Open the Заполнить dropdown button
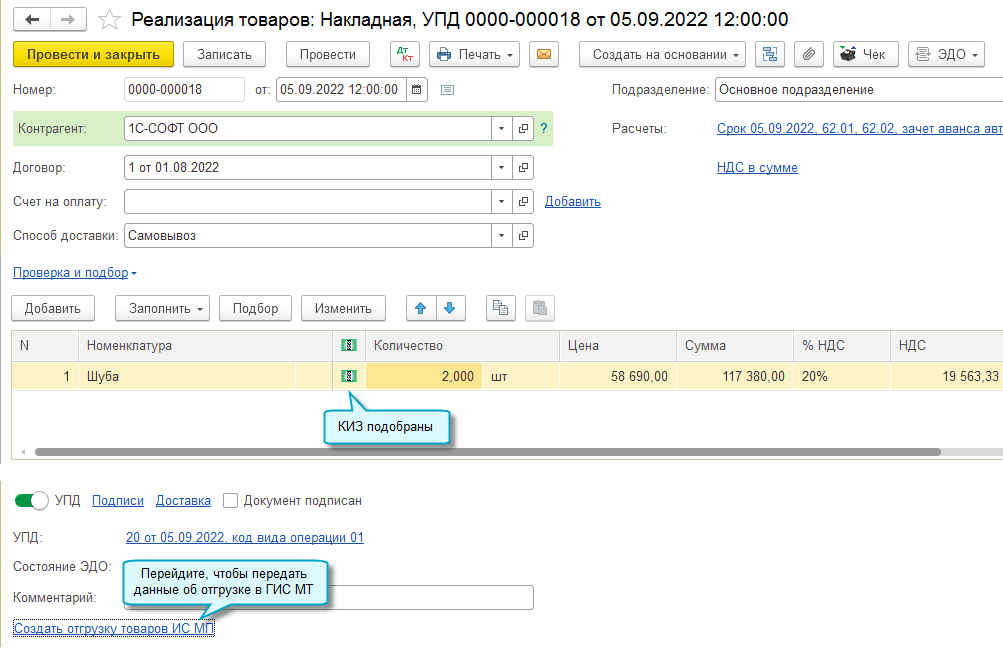Image resolution: width=1003 pixels, height=656 pixels. (162, 308)
